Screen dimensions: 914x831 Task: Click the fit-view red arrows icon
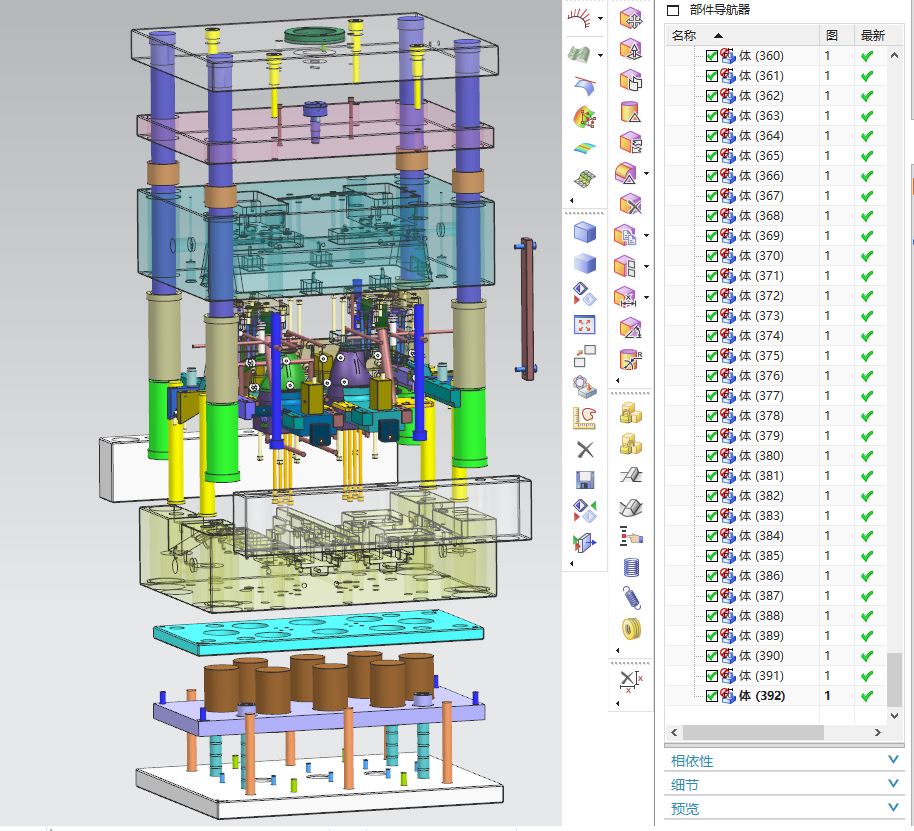click(585, 325)
